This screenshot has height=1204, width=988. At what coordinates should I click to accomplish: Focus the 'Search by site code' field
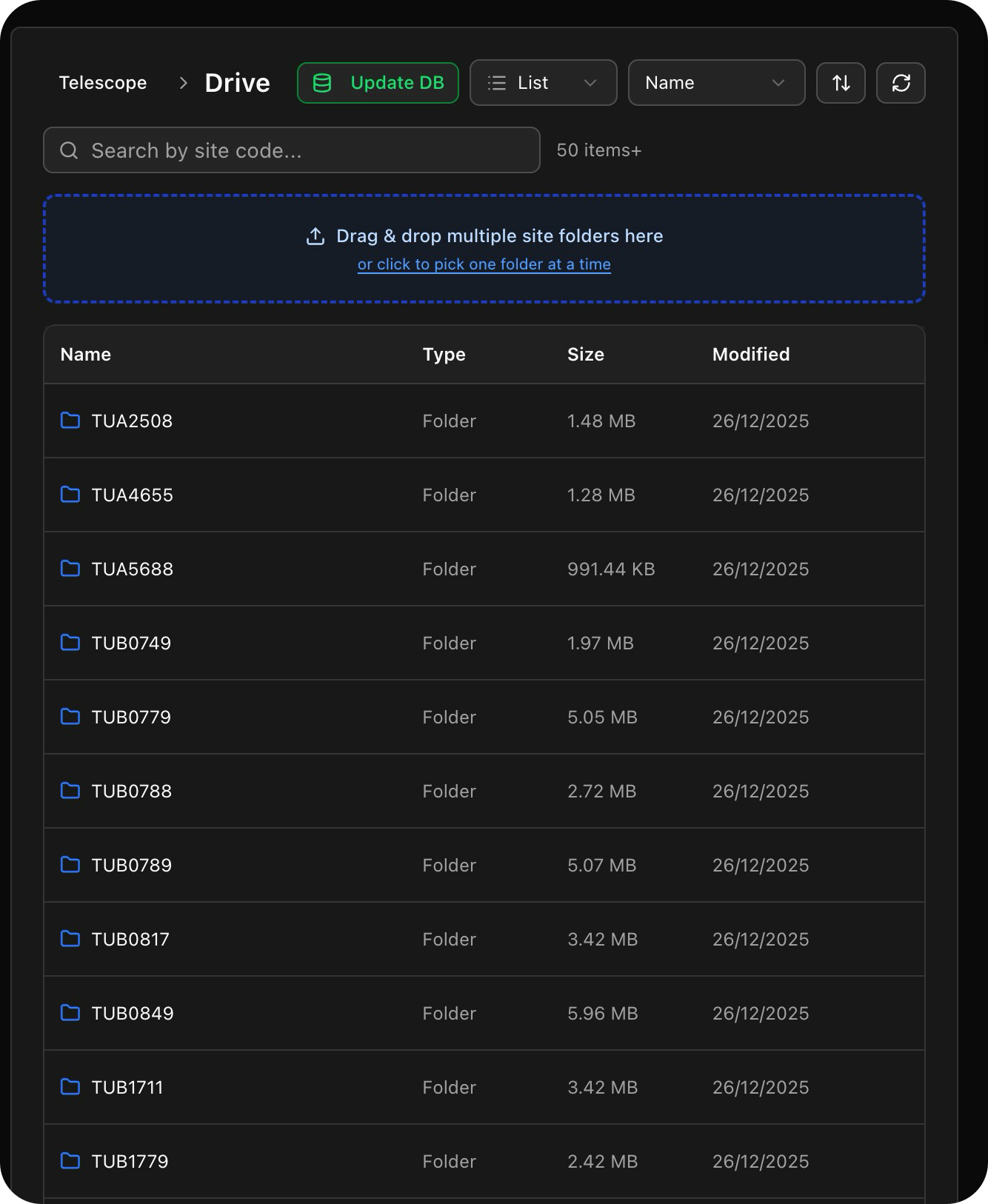pos(292,150)
